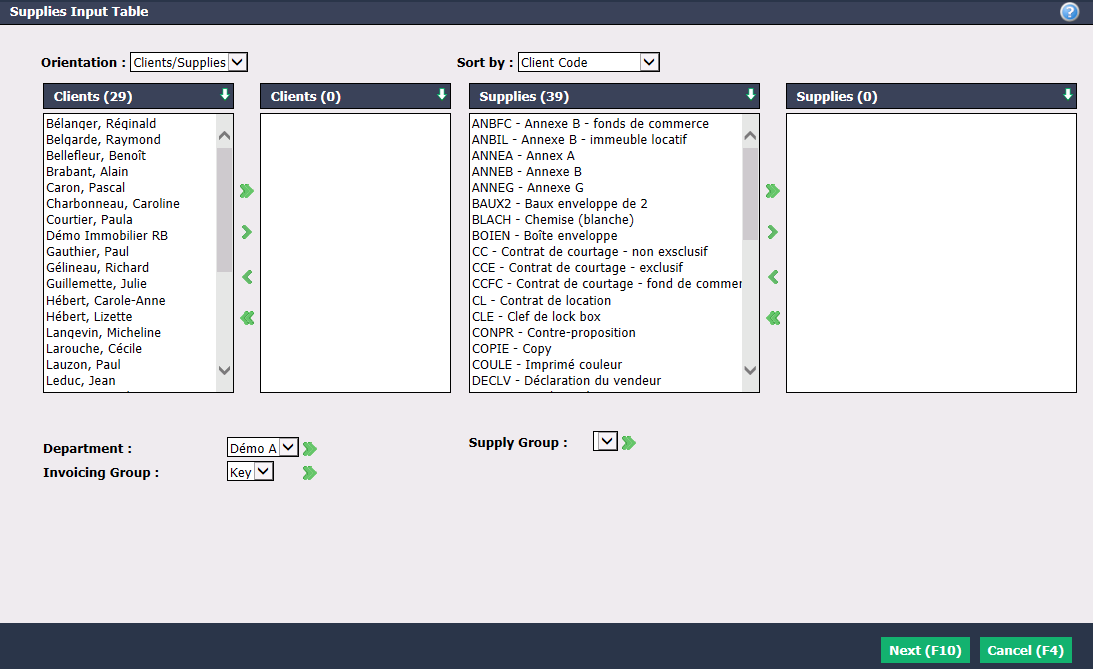Click down arrow of supplies list scrollbar
This screenshot has width=1093, height=669.
[x=750, y=371]
